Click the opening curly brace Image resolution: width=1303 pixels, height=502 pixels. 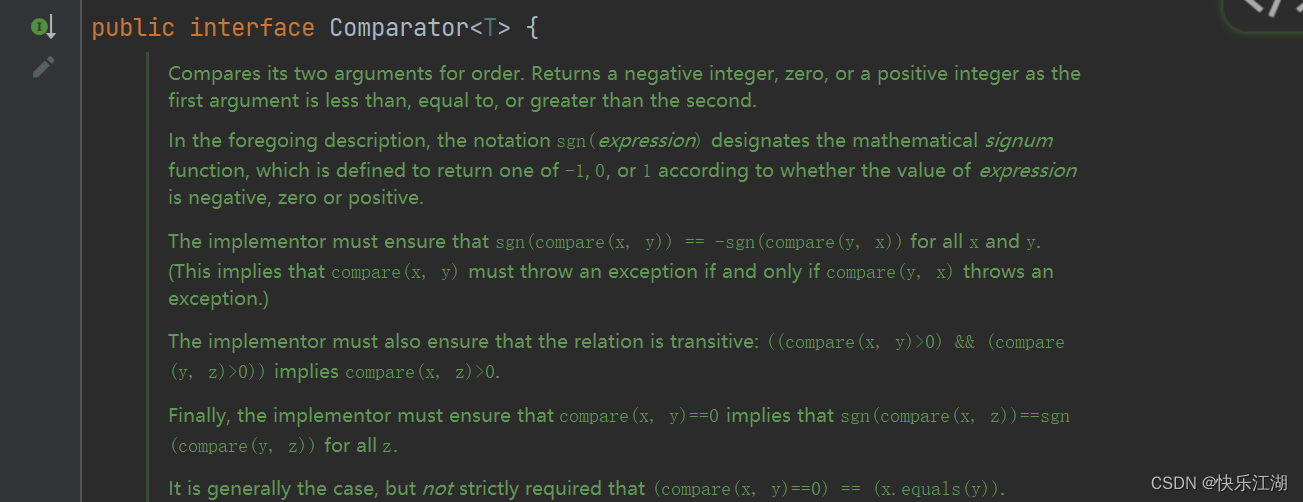pos(532,28)
